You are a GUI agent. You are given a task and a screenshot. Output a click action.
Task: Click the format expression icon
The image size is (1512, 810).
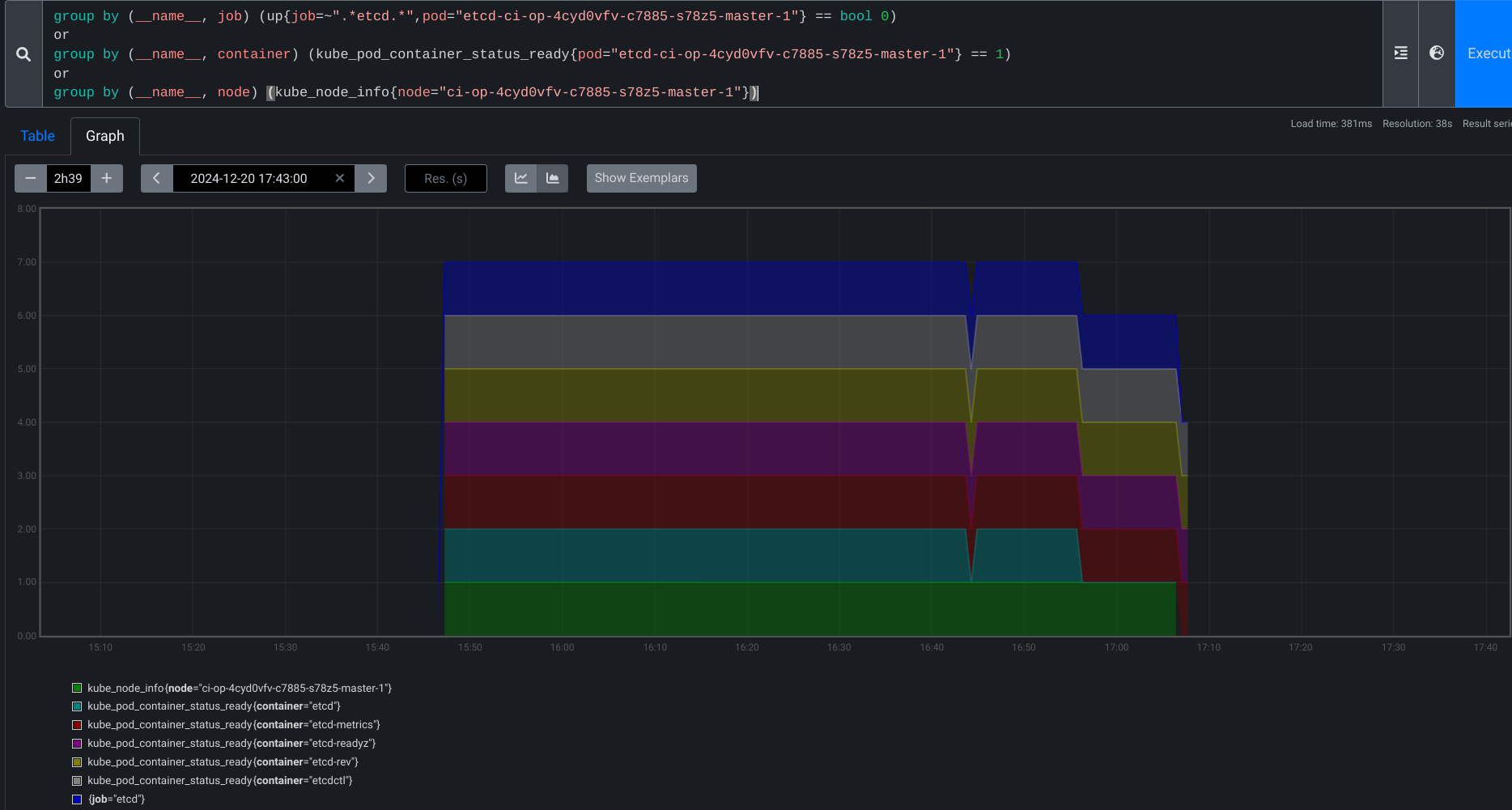tap(1400, 53)
